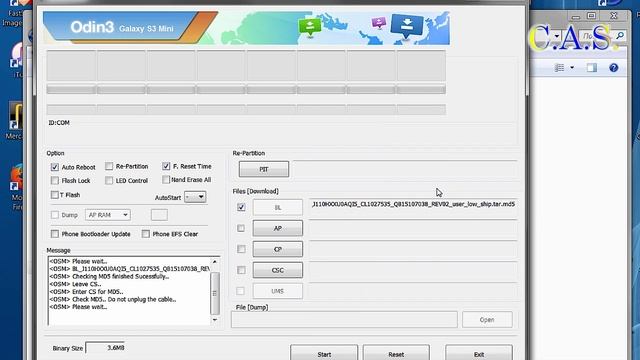Screen dimensions: 640x360
Task: Enable the LED Control checkbox
Action: (109, 180)
